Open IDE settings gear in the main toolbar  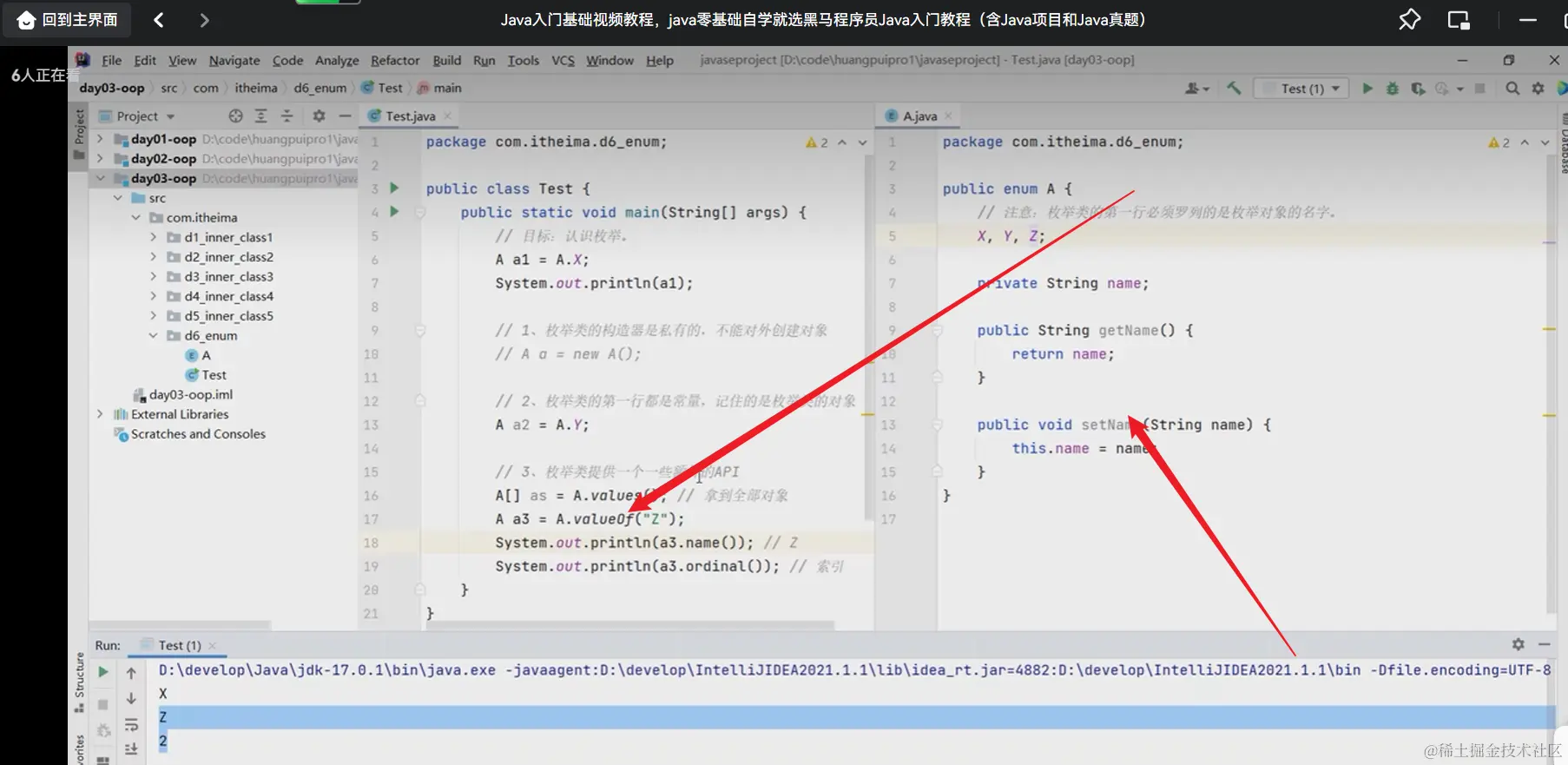tap(1538, 88)
